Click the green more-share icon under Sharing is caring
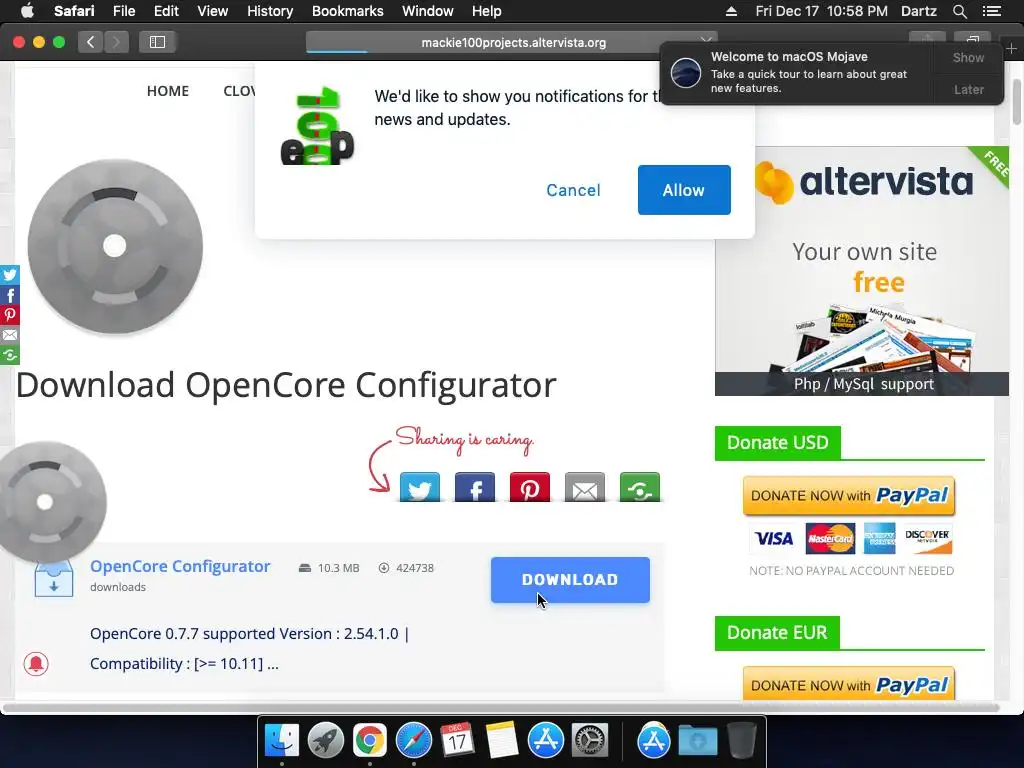The height and width of the screenshot is (768, 1024). pos(639,487)
